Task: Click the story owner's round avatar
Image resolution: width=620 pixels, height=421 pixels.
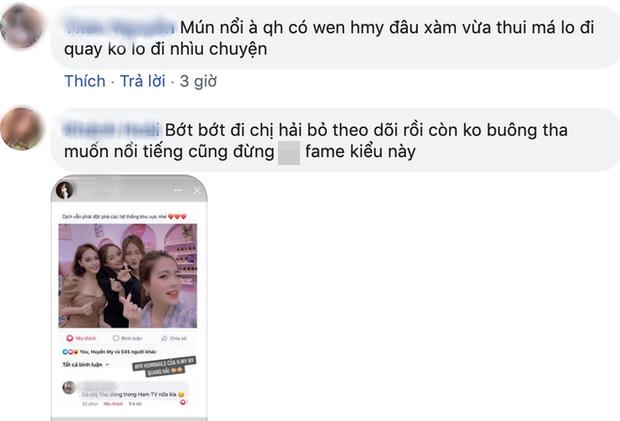Action: pyautogui.click(x=65, y=190)
